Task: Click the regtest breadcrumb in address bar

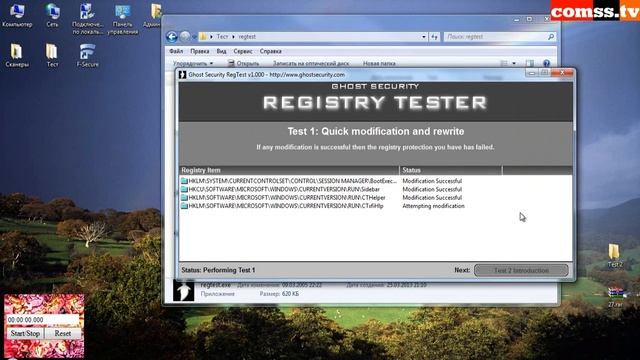Action: pos(247,37)
